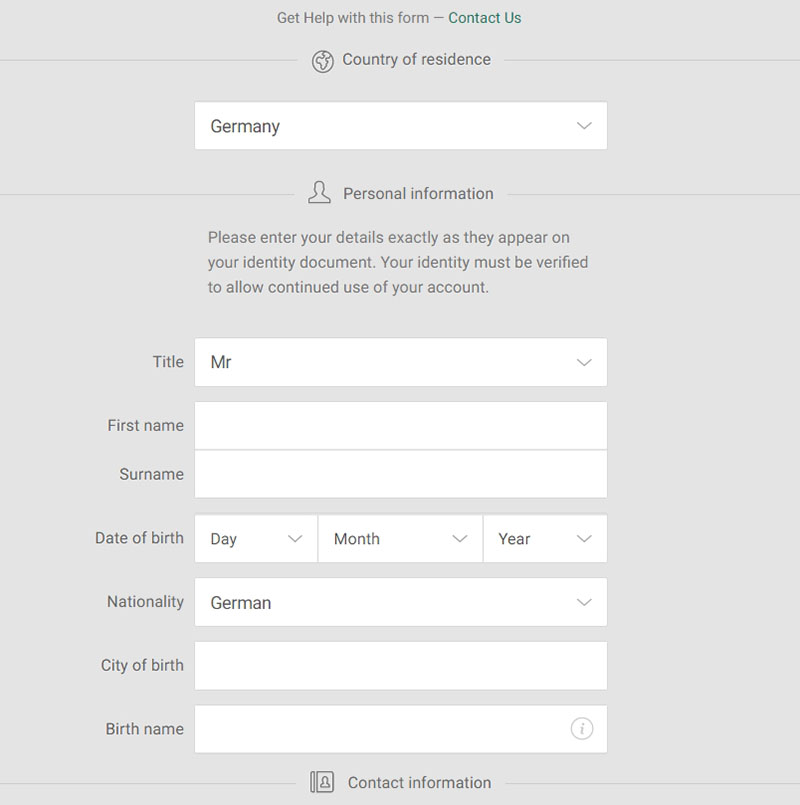Focus the First name text field

coord(401,426)
